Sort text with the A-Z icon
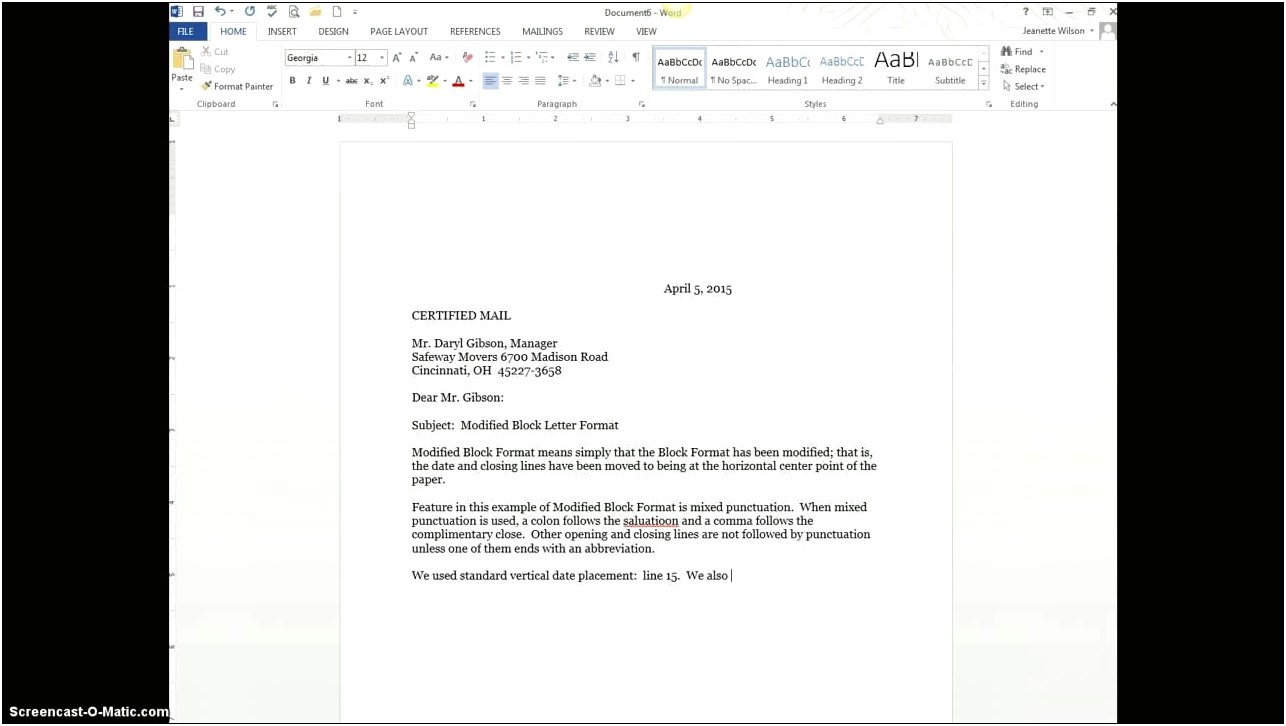This screenshot has width=1286, height=726. click(613, 58)
